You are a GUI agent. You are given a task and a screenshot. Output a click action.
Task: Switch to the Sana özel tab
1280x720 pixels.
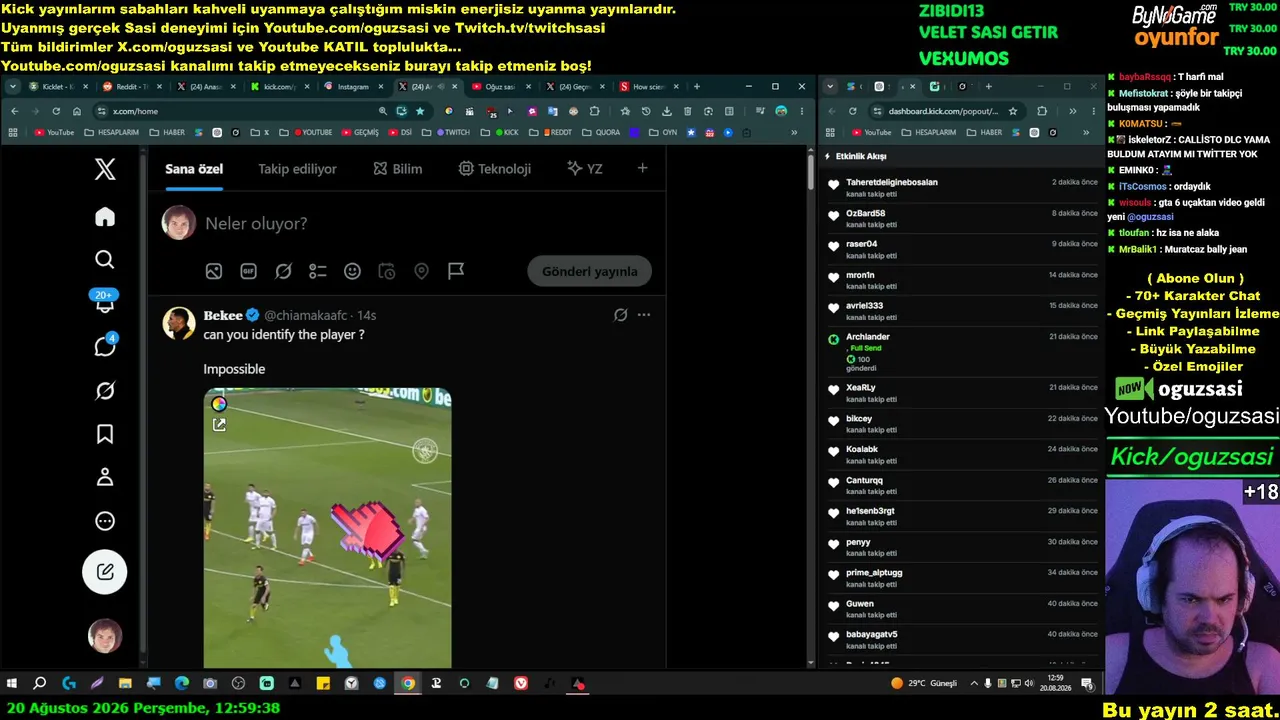194,169
